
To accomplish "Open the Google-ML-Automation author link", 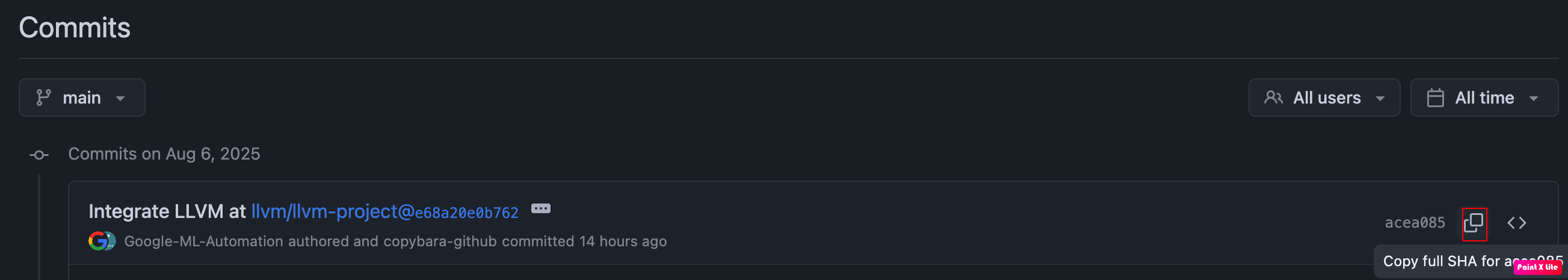I will click(203, 241).
